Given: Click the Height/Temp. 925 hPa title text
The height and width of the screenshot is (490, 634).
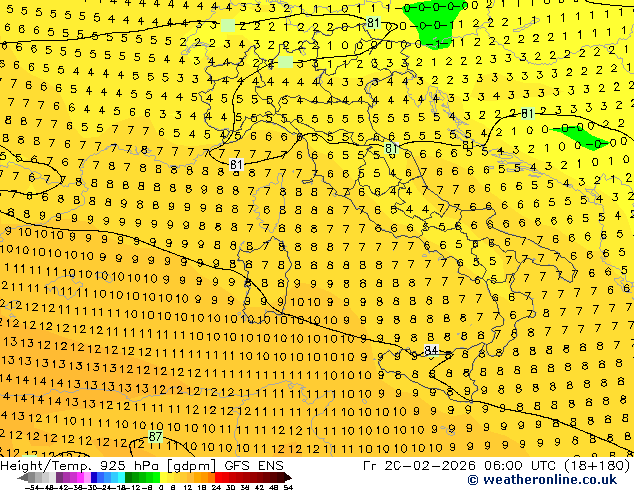Looking at the screenshot, I should (x=82, y=465).
